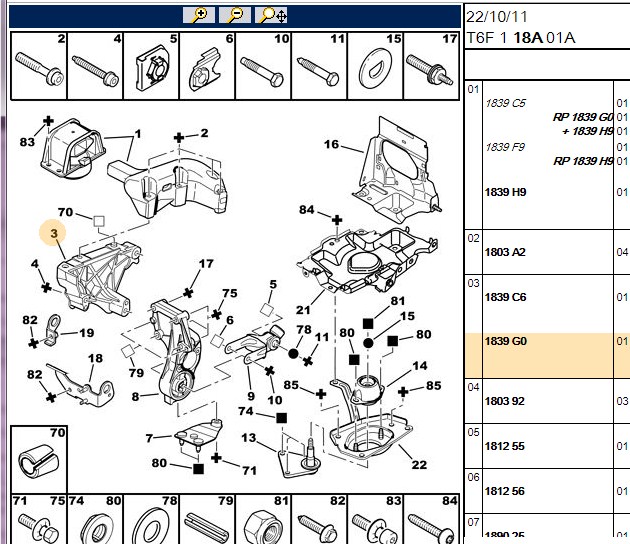
Task: Click hex bolt thumbnail labeled 11
Action: click(319, 66)
